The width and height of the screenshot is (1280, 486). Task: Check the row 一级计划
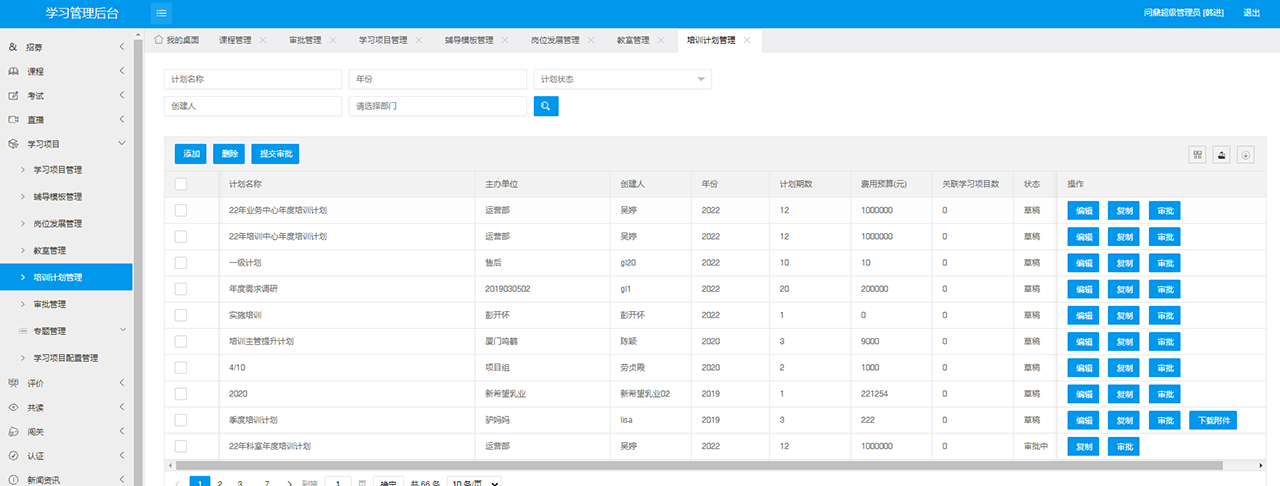[x=181, y=262]
